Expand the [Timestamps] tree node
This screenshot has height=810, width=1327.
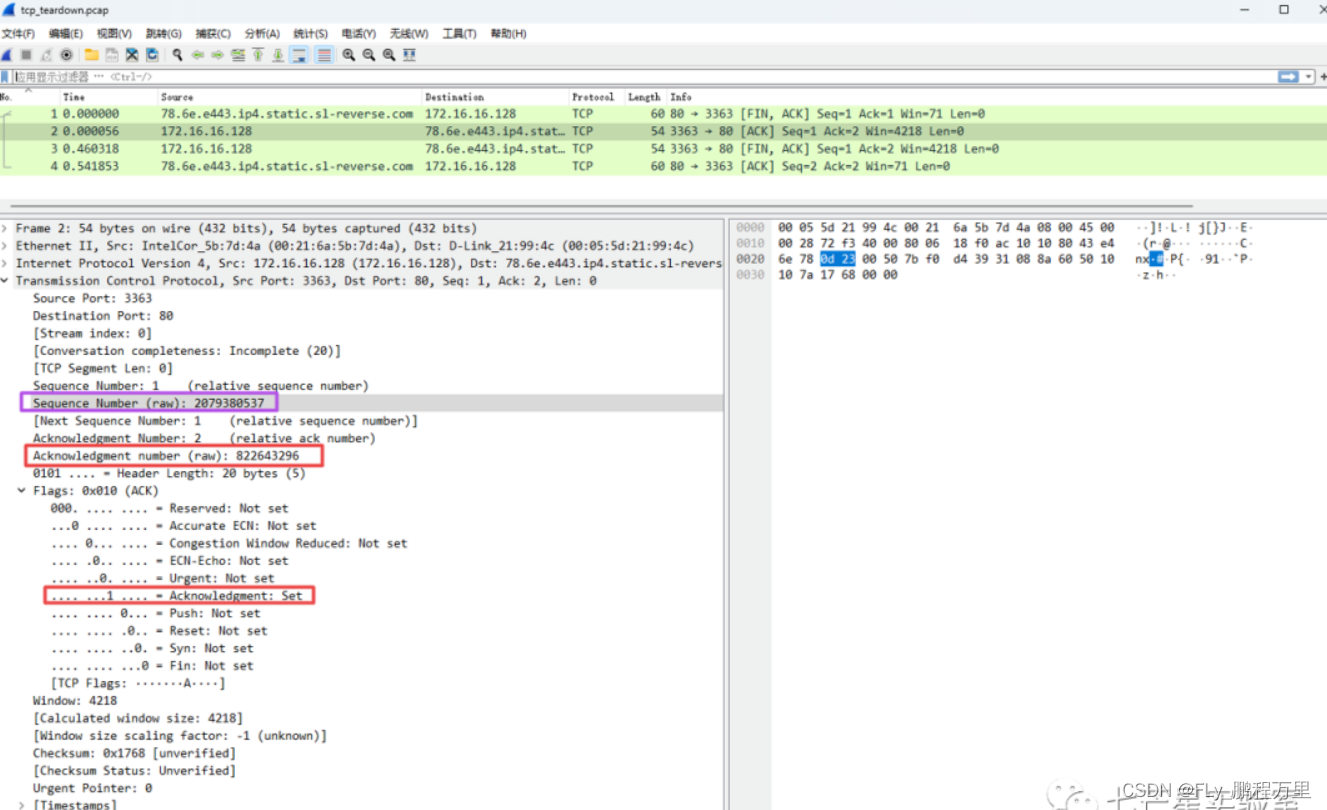[22, 804]
